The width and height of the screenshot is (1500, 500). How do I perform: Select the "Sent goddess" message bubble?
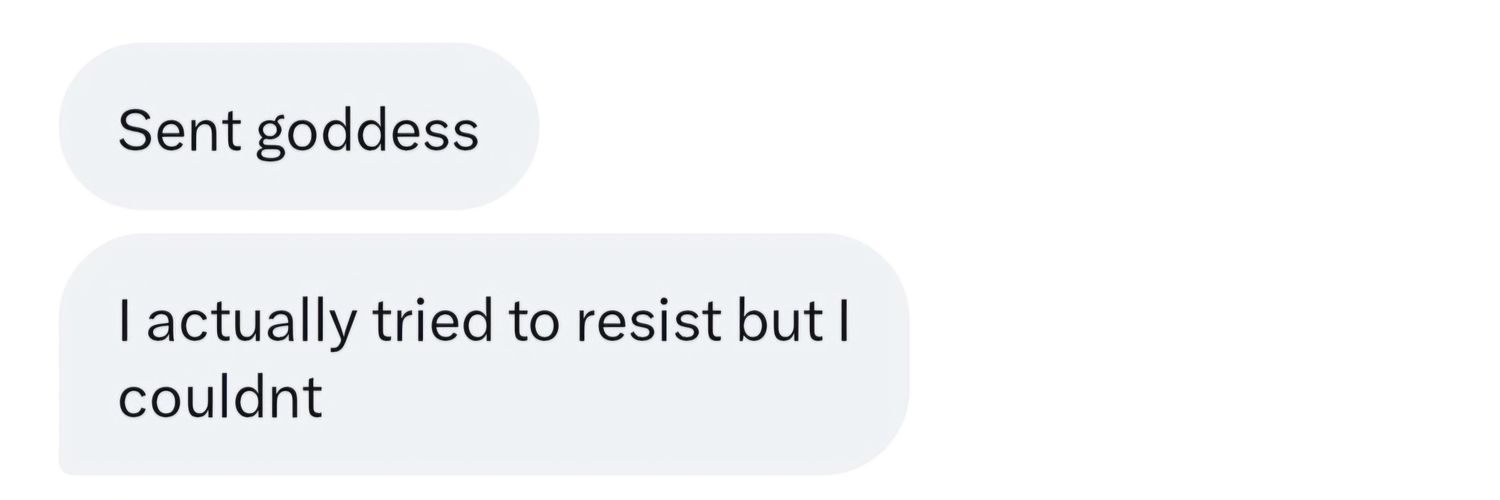tap(298, 126)
